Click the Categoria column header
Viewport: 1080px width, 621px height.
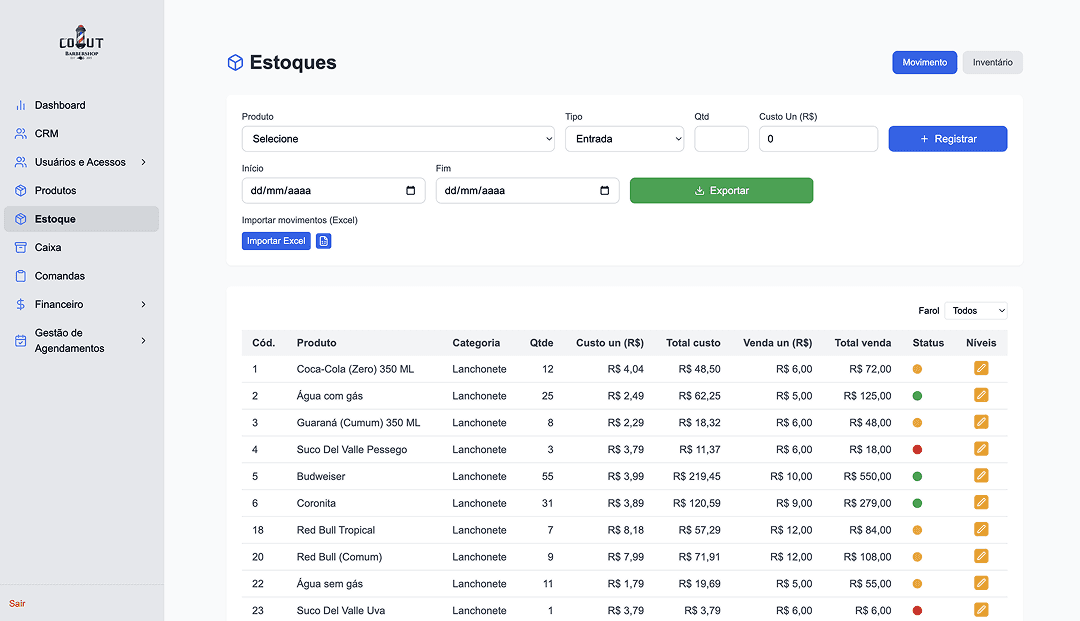point(476,343)
